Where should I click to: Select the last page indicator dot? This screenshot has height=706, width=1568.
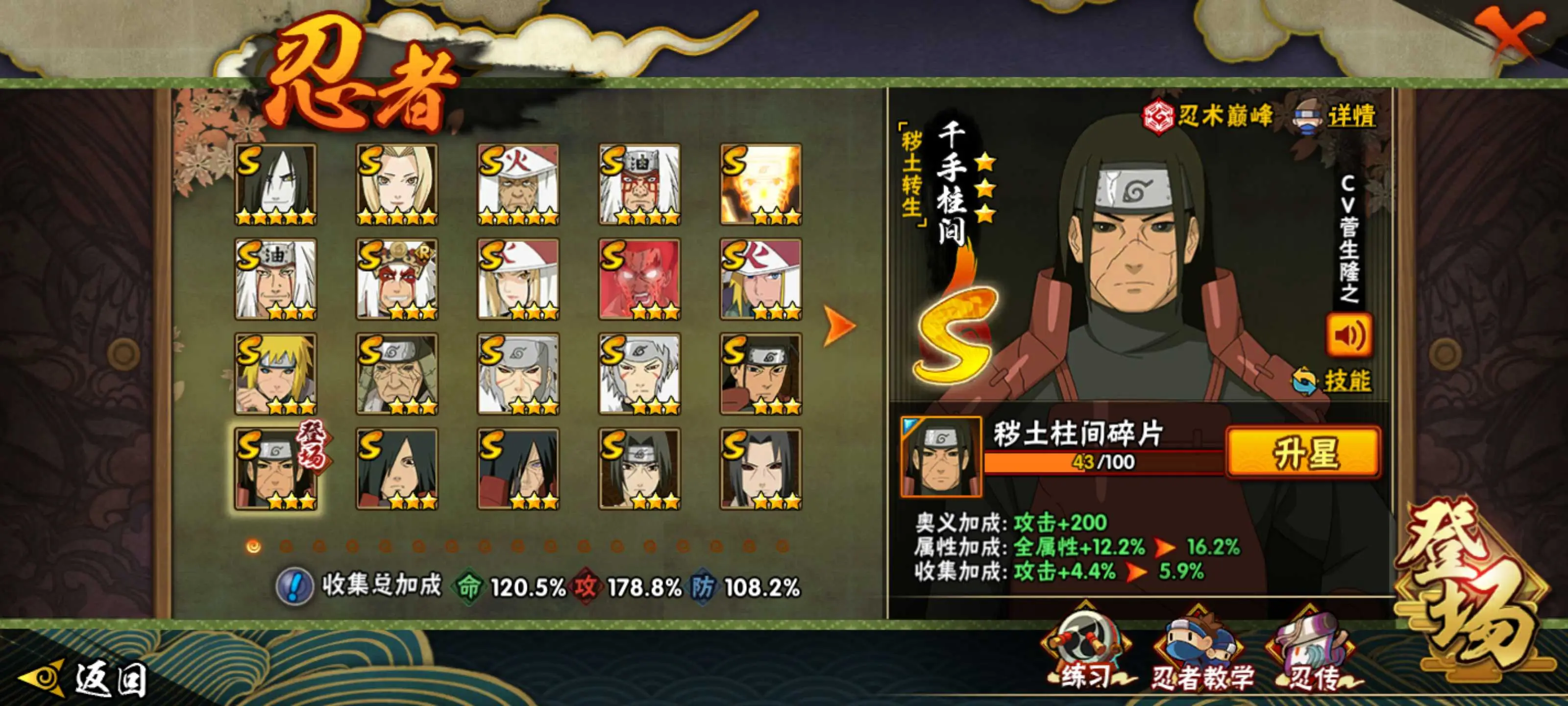point(782,546)
